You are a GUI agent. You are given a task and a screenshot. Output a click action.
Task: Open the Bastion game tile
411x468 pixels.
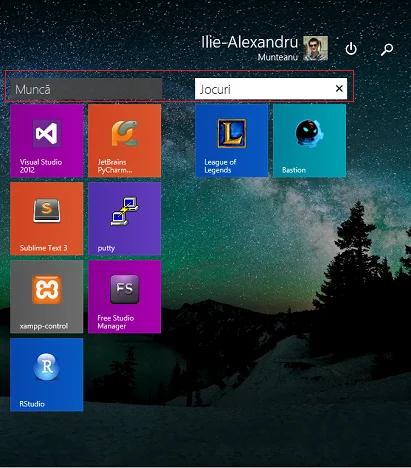pyautogui.click(x=310, y=141)
